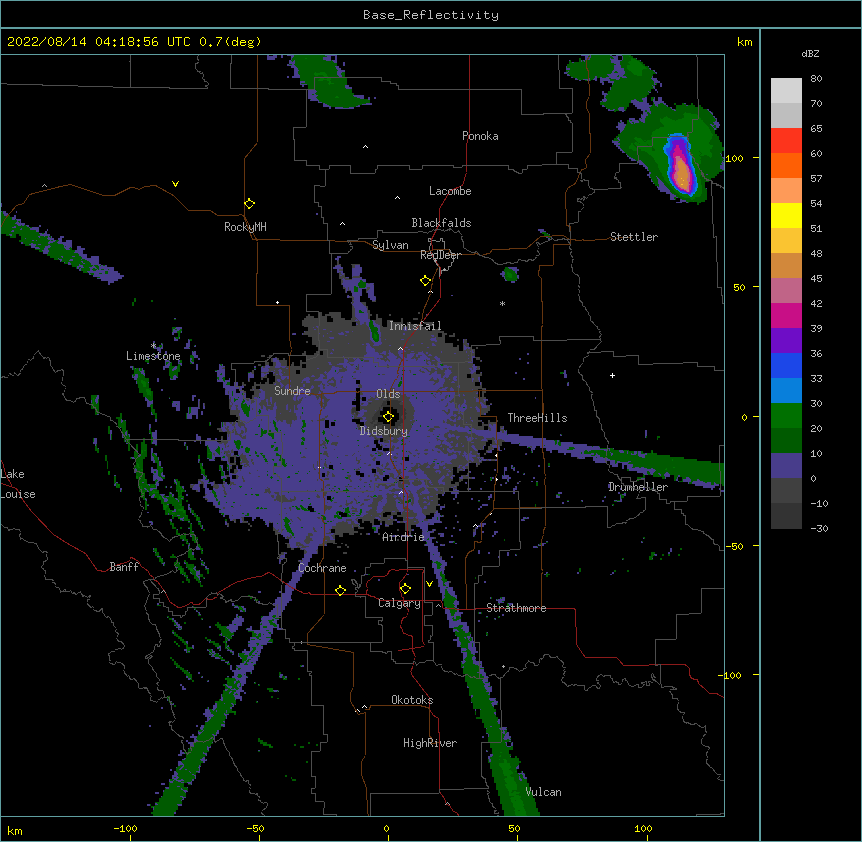Click the Base_Reflectivity title text
The height and width of the screenshot is (842, 862).
point(431,15)
